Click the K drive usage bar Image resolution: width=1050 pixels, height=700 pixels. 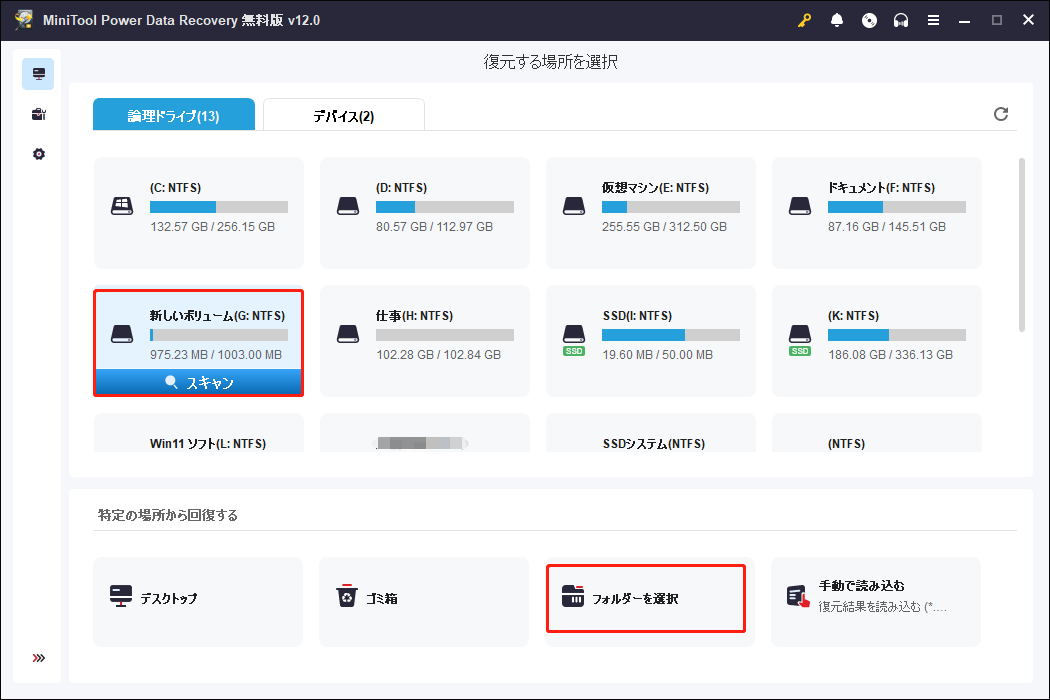click(x=897, y=335)
